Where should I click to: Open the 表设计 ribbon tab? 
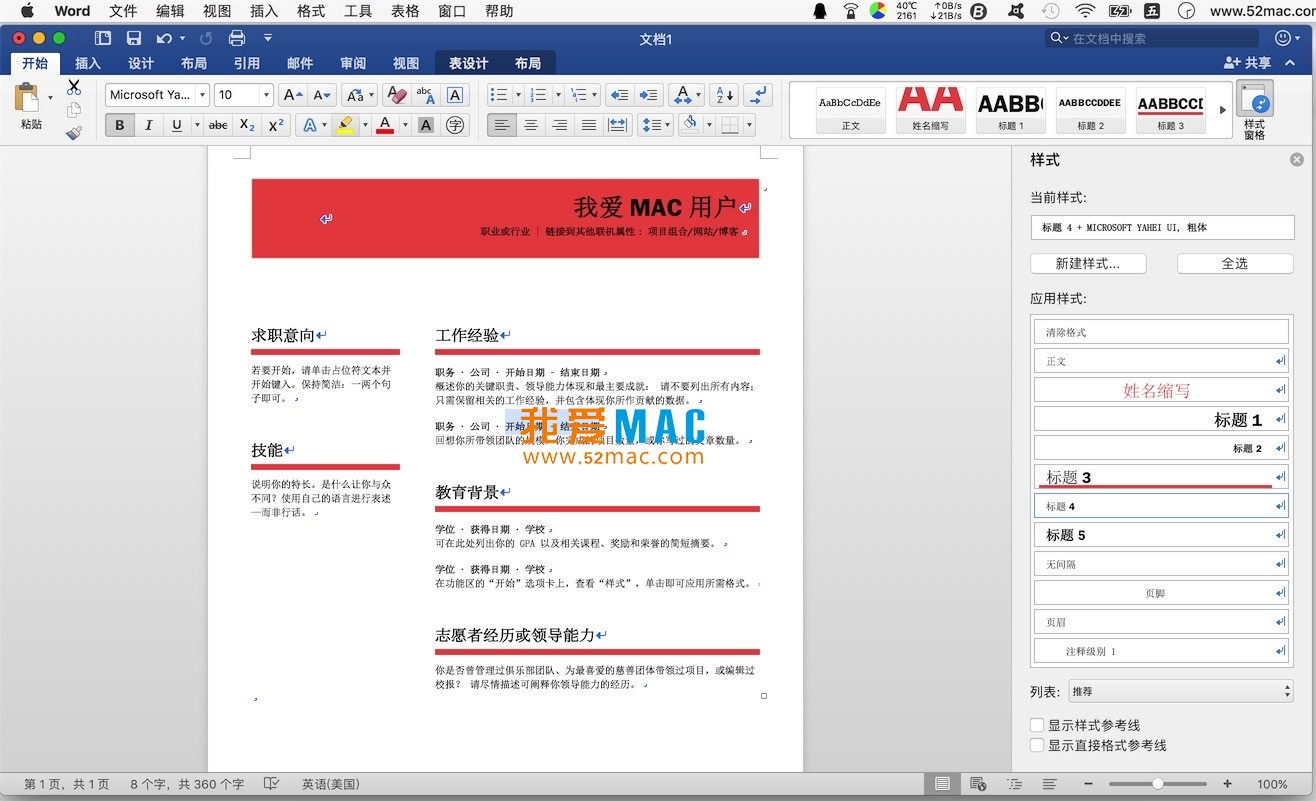(468, 63)
